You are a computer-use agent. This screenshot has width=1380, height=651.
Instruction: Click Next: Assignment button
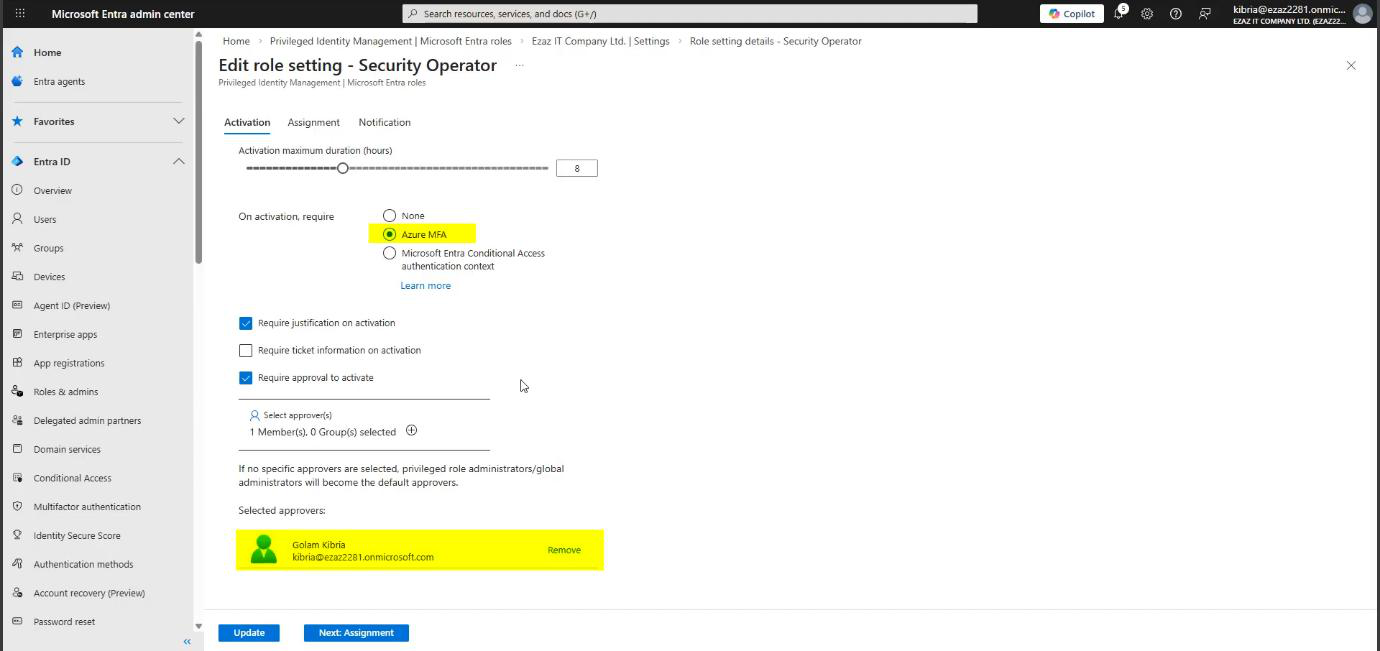pos(356,633)
